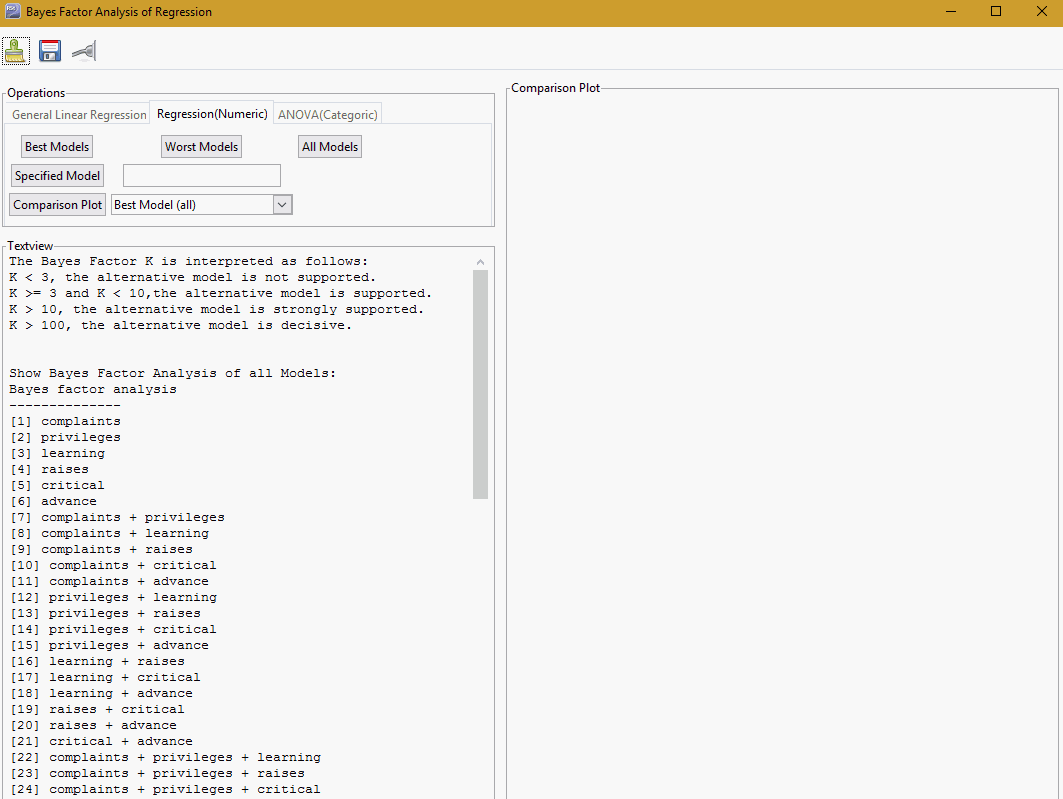Click the Textview scroll-up arrow
1063x799 pixels.
pyautogui.click(x=481, y=262)
